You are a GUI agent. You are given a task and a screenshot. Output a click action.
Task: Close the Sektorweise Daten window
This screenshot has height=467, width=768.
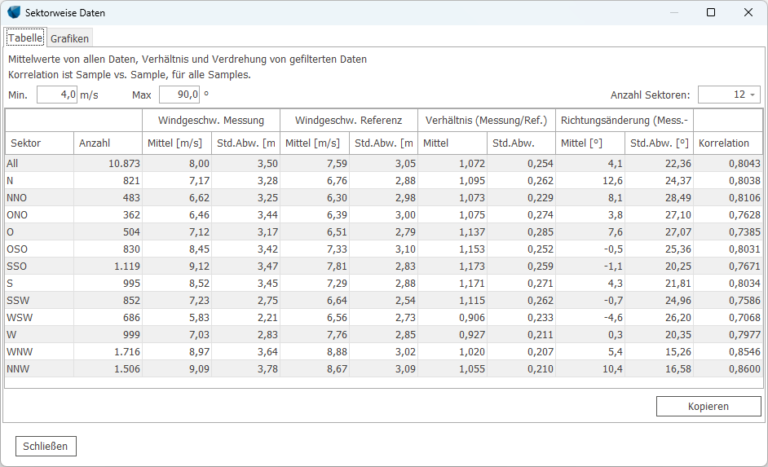tap(747, 13)
